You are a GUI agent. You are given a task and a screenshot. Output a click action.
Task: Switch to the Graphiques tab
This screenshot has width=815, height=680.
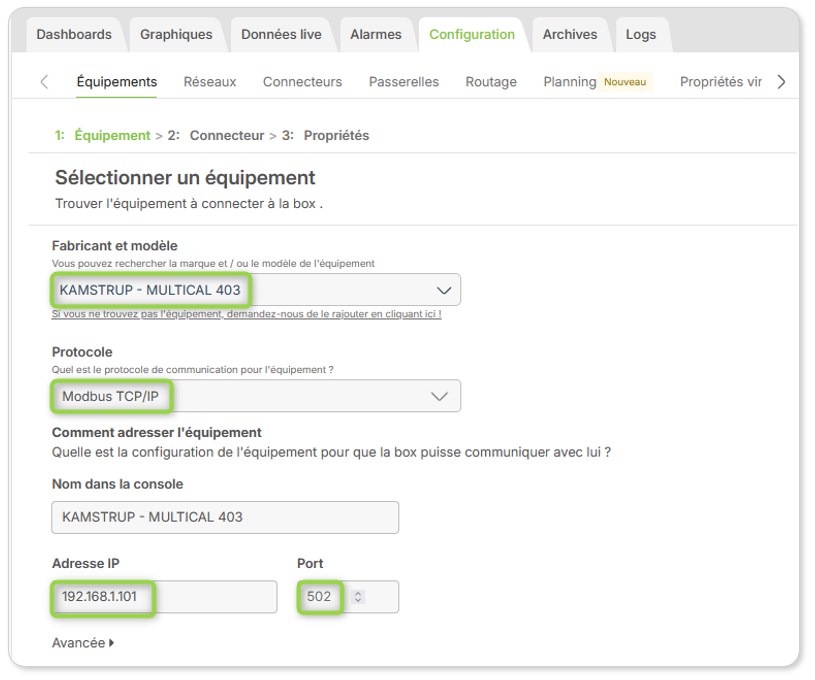click(x=176, y=34)
